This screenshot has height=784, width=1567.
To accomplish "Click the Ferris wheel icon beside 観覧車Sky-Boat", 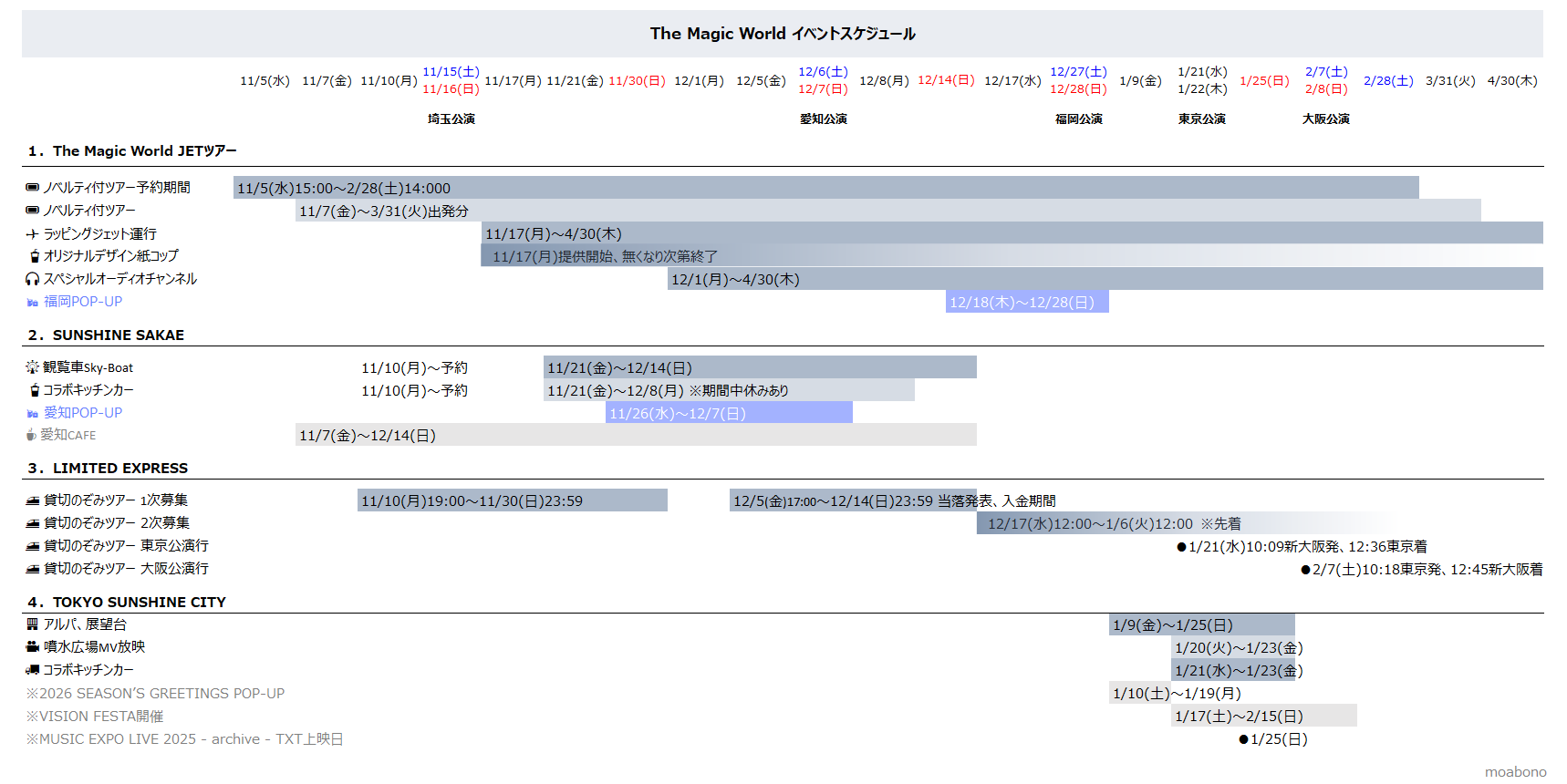I will click(x=33, y=367).
